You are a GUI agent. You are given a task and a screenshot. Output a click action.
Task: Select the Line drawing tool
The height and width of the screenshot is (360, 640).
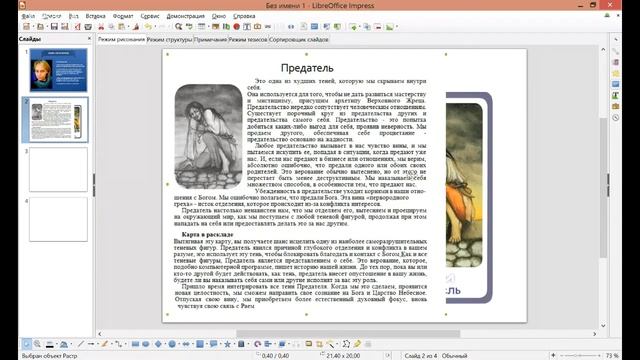(80, 344)
